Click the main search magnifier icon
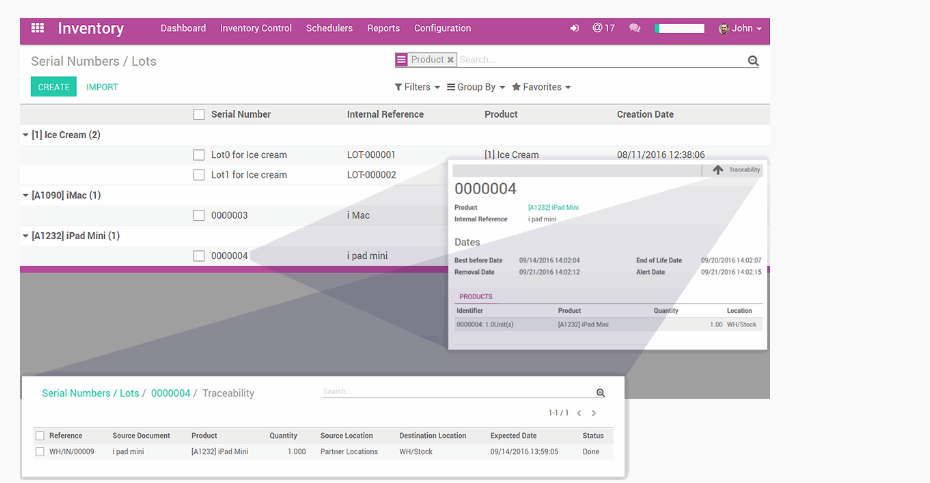Viewport: 930px width, 483px height. pos(753,61)
